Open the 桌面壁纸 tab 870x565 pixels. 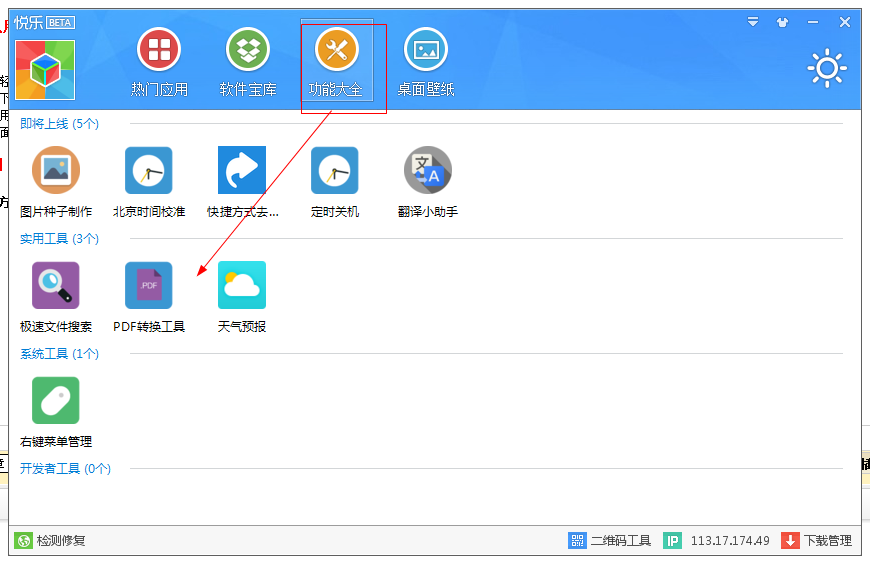tap(426, 63)
